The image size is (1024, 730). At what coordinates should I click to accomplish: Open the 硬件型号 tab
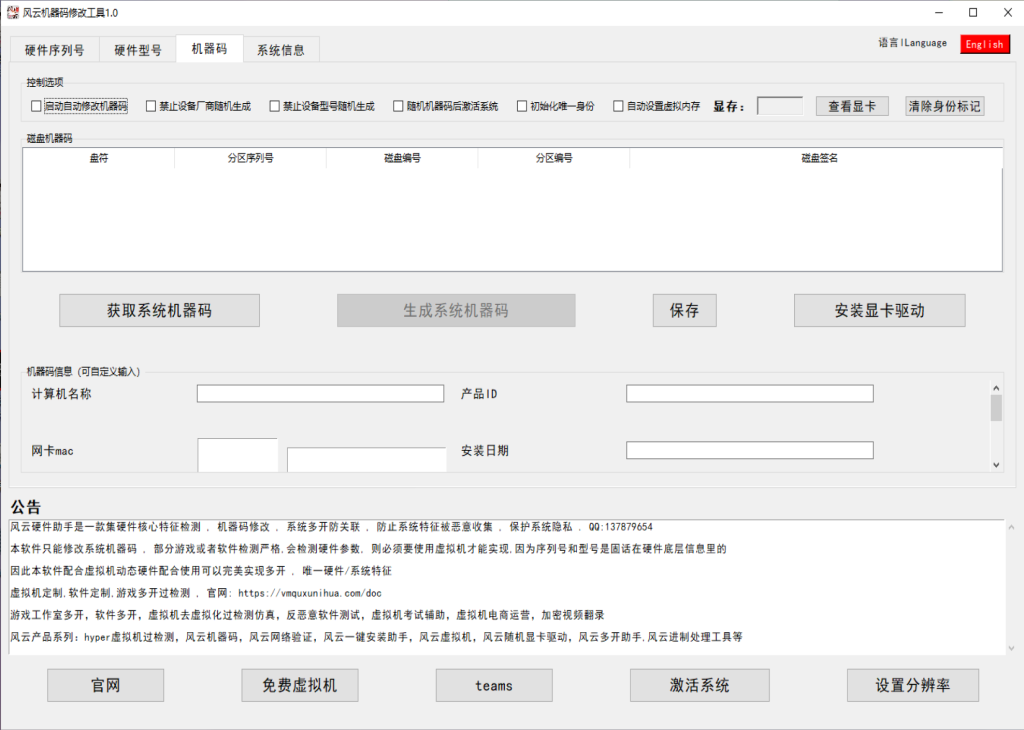click(137, 48)
